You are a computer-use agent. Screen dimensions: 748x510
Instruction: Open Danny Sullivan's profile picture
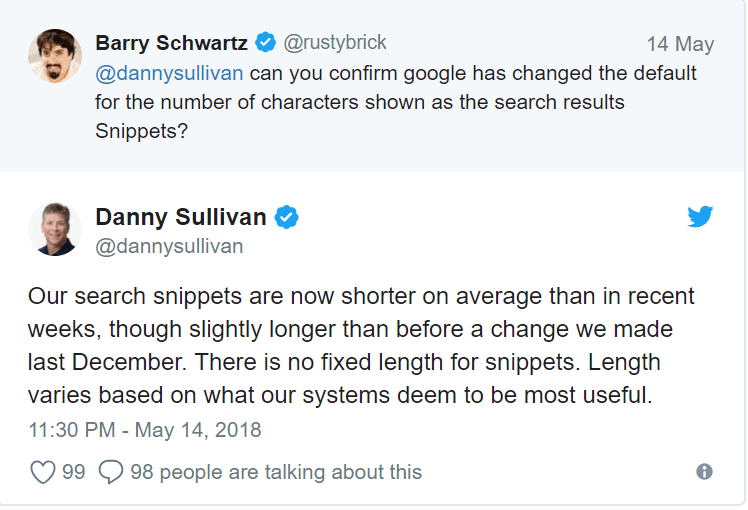[55, 229]
